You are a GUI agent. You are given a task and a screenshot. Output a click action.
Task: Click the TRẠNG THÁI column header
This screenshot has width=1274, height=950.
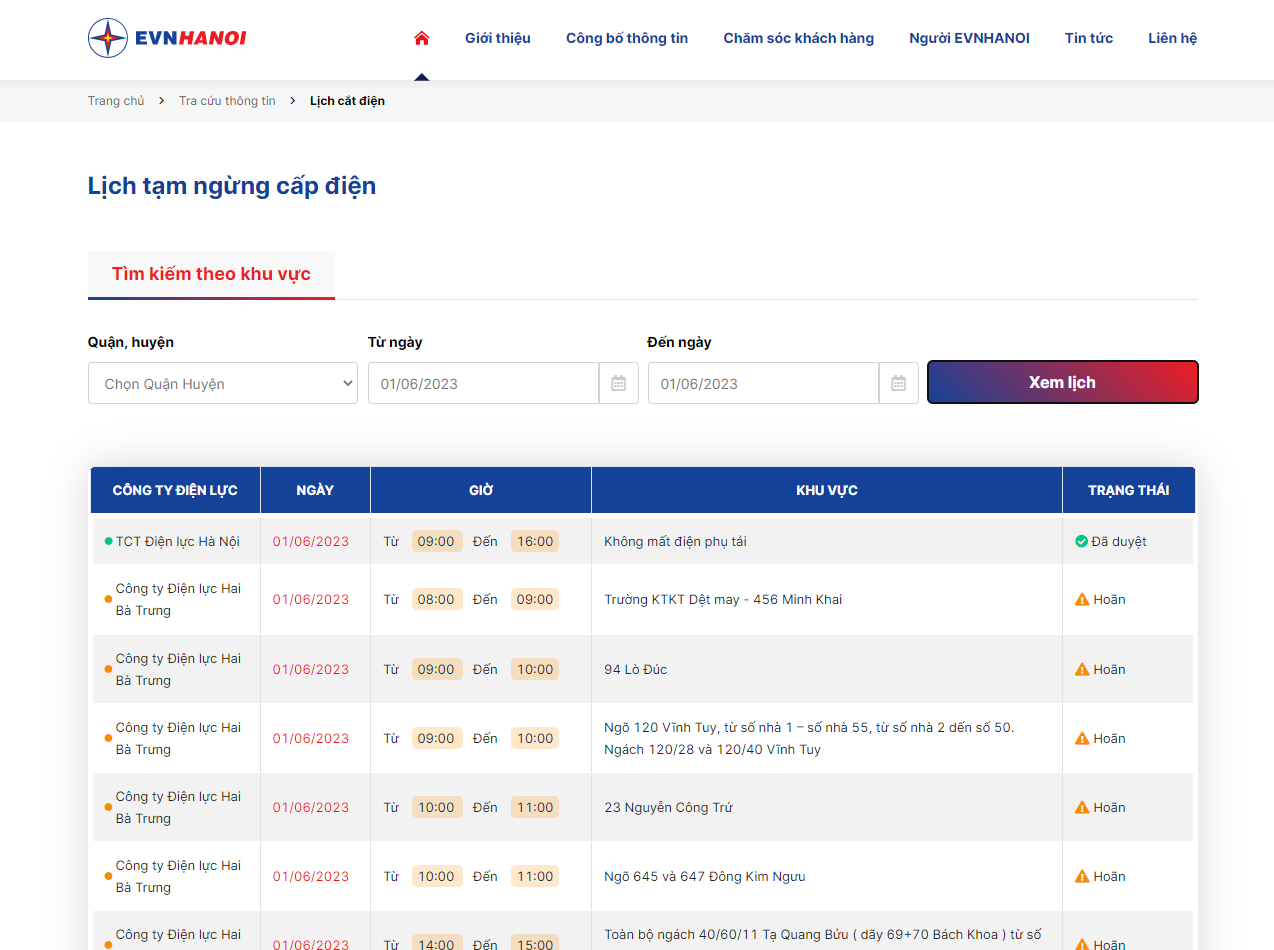pos(1129,490)
